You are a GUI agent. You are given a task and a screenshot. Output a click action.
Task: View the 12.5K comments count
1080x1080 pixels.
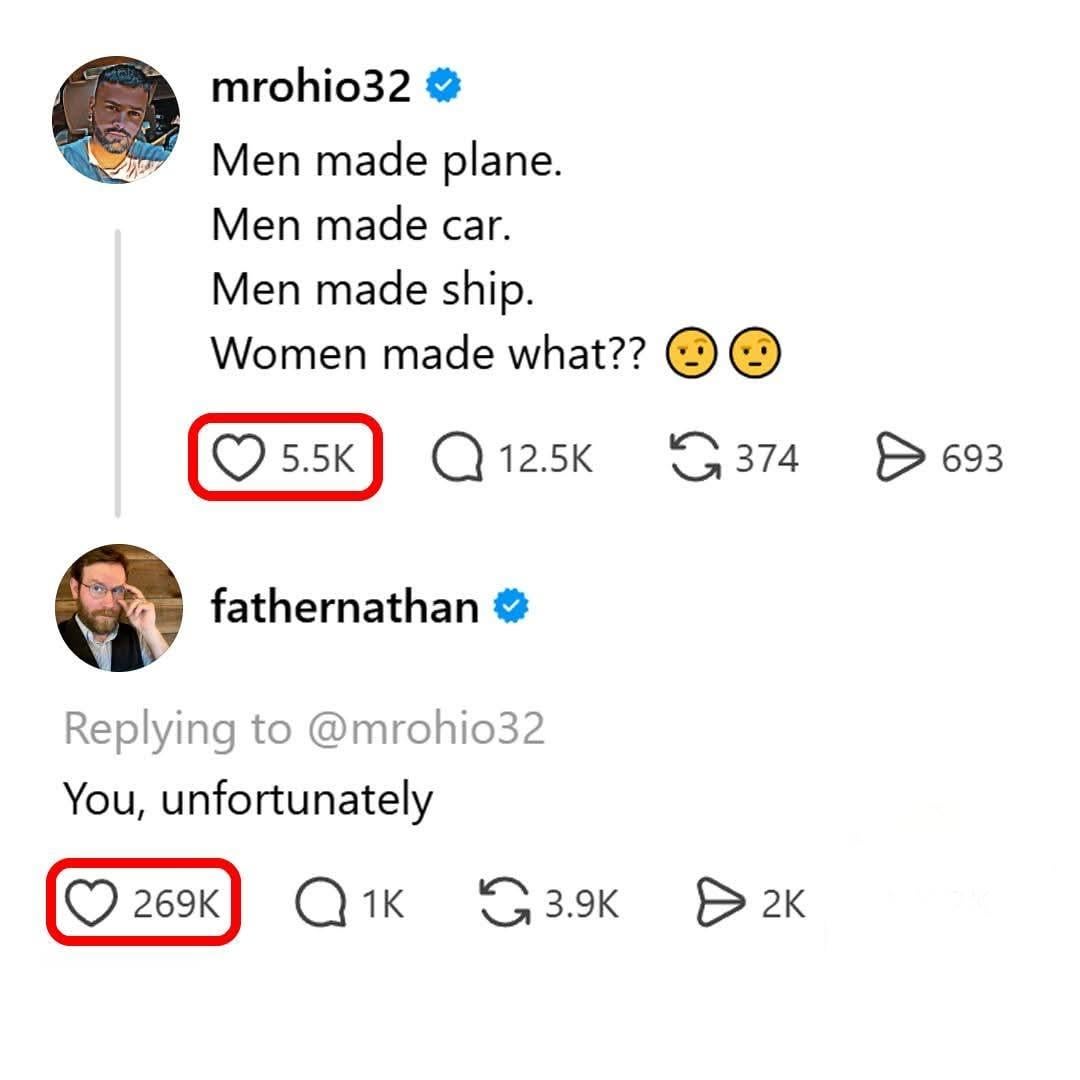545,459
